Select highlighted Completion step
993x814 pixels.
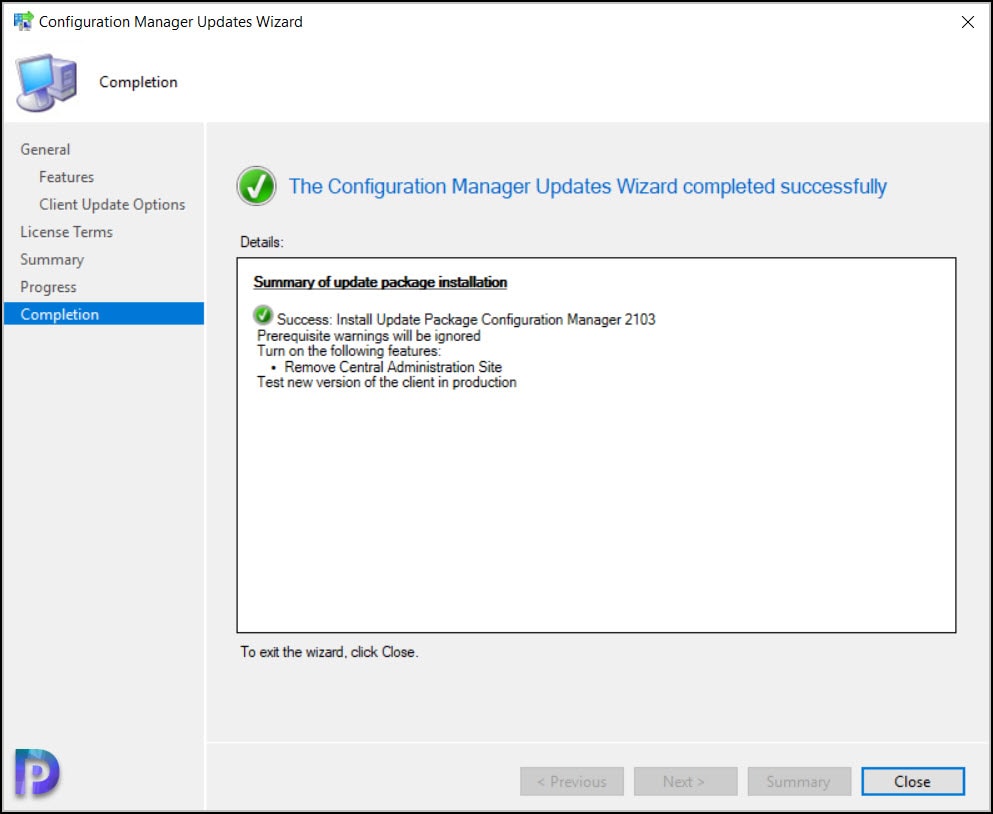pos(104,314)
